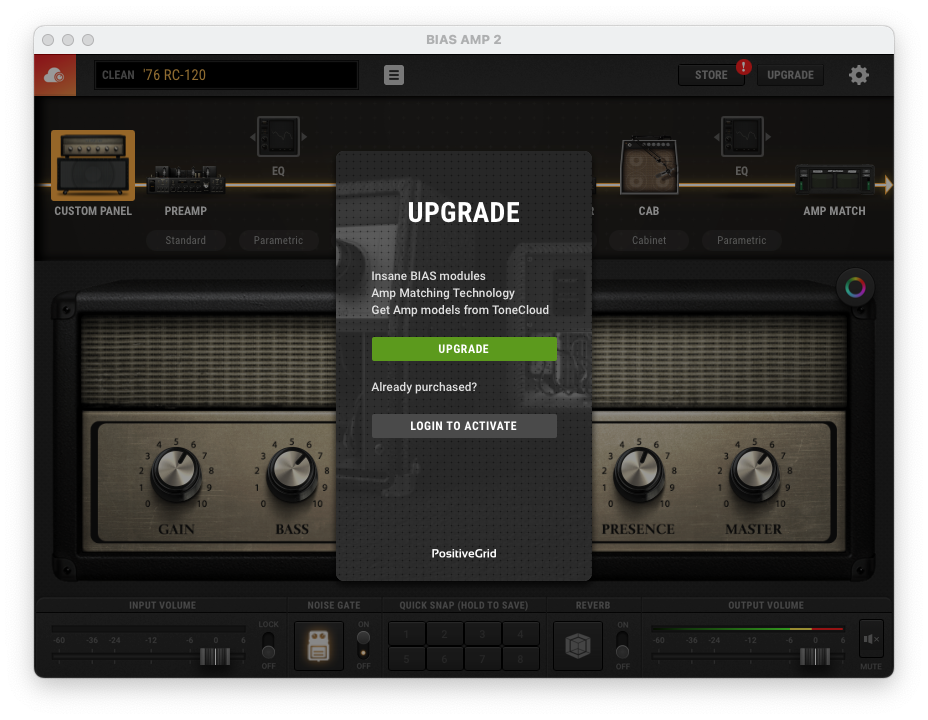Select Quick Snap slot 2

(x=444, y=634)
